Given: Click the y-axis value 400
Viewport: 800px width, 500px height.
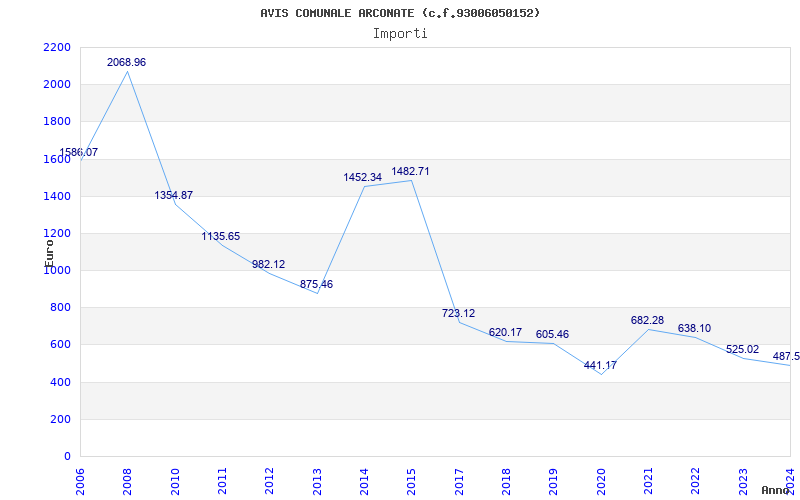Looking at the screenshot, I should pyautogui.click(x=61, y=383).
